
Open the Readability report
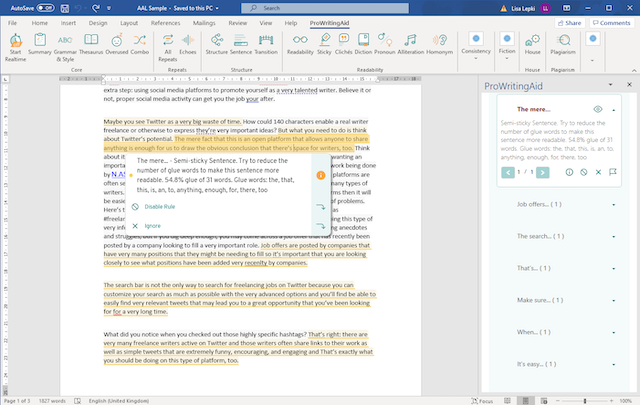coord(300,45)
